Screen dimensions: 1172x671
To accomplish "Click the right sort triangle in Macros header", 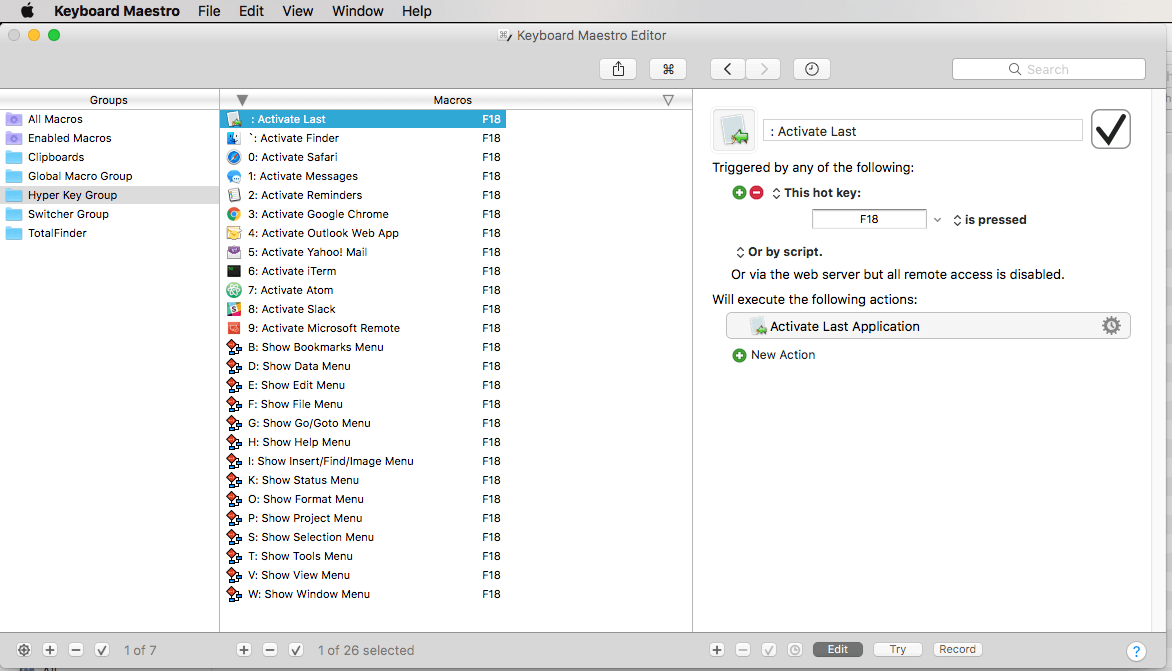I will point(668,100).
